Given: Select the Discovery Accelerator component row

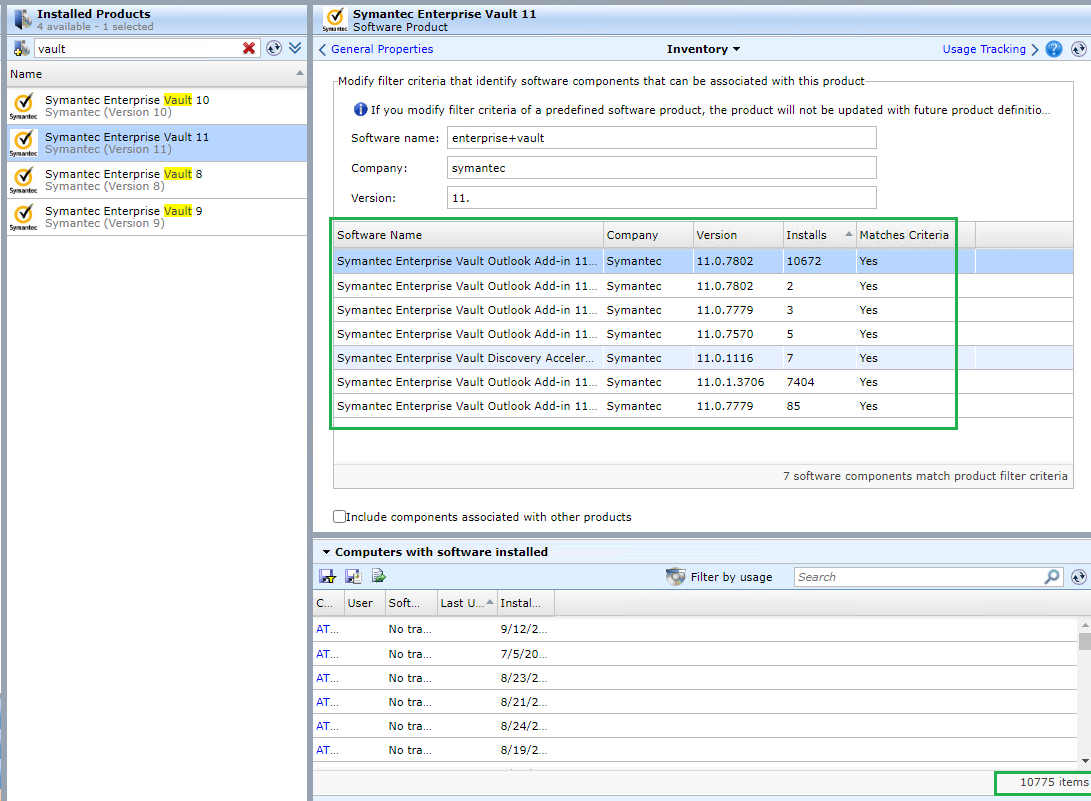Looking at the screenshot, I should click(703, 358).
